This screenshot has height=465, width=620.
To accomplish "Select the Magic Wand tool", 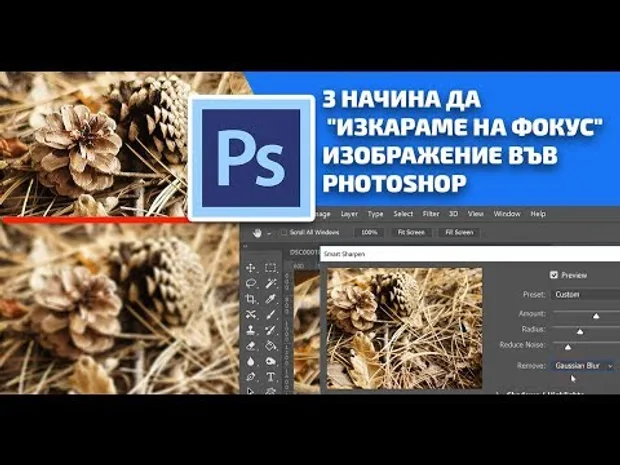I will tap(270, 284).
